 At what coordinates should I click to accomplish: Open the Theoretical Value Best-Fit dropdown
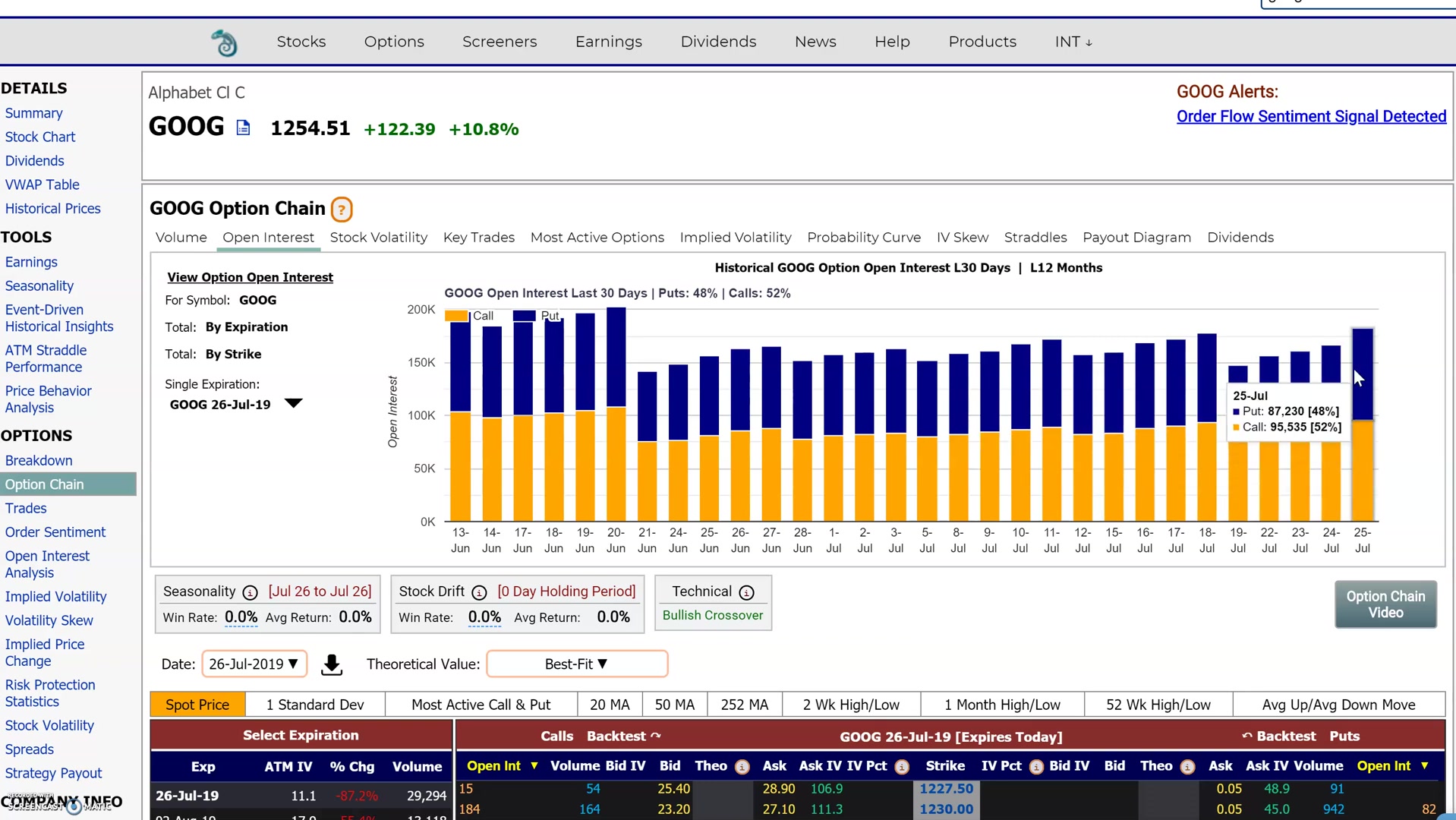(576, 664)
